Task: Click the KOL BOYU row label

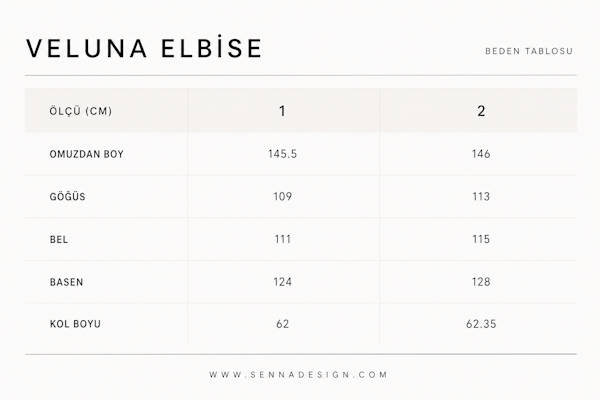Action: [75, 324]
